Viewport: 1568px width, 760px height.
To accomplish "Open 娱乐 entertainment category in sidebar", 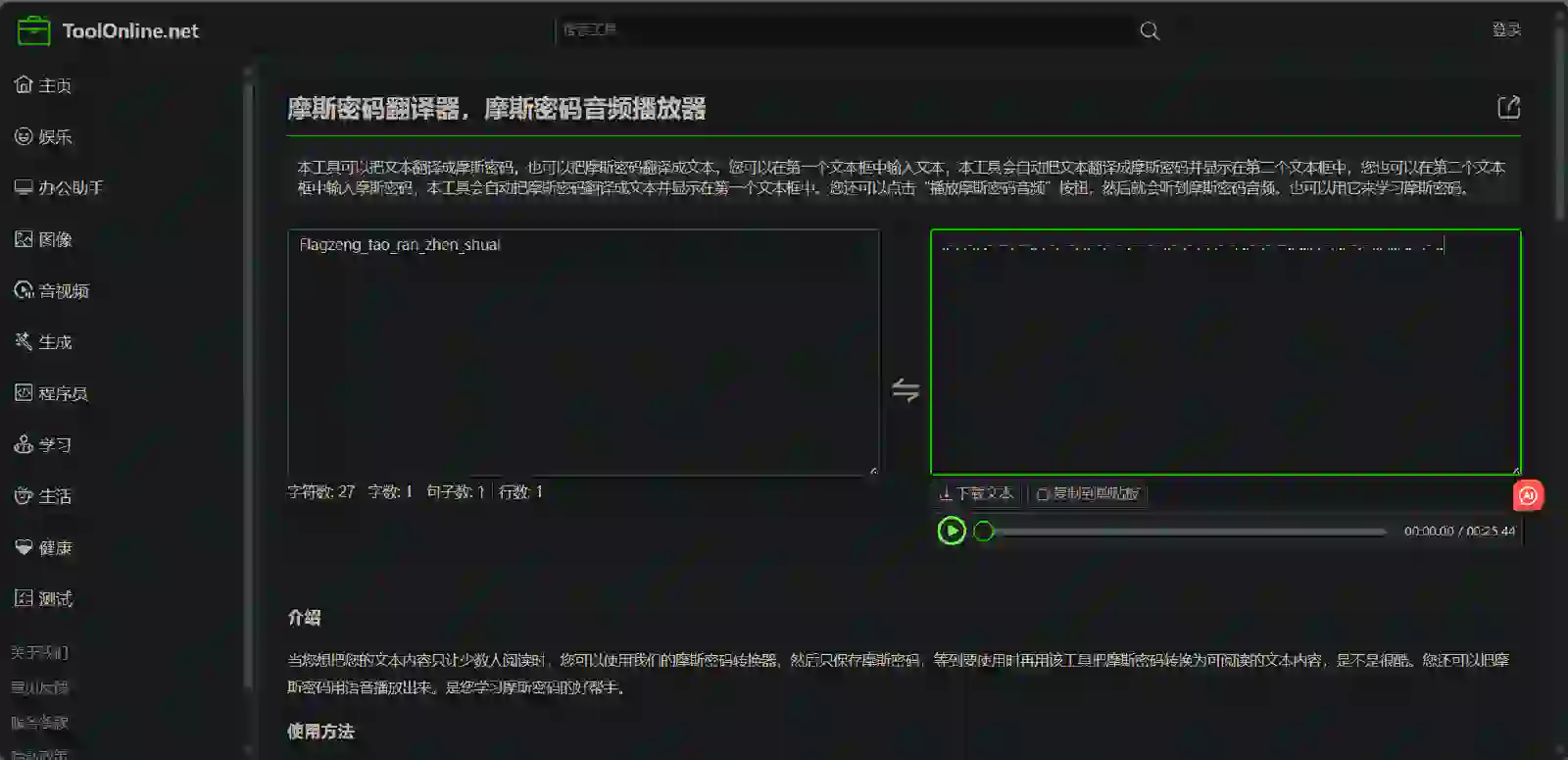I will pos(43,137).
